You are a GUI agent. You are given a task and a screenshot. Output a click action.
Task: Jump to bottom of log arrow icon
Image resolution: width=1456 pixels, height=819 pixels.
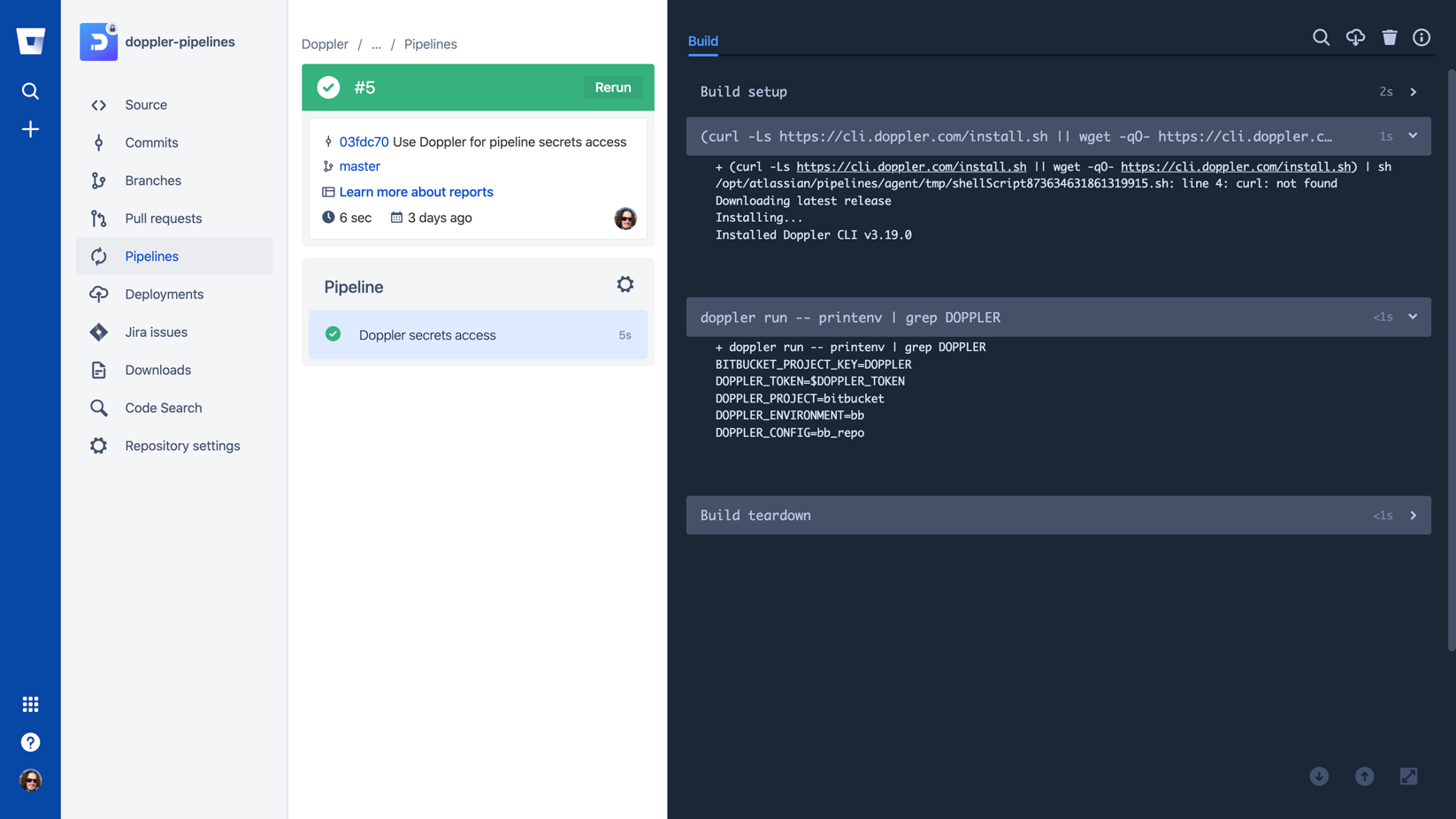point(1319,777)
